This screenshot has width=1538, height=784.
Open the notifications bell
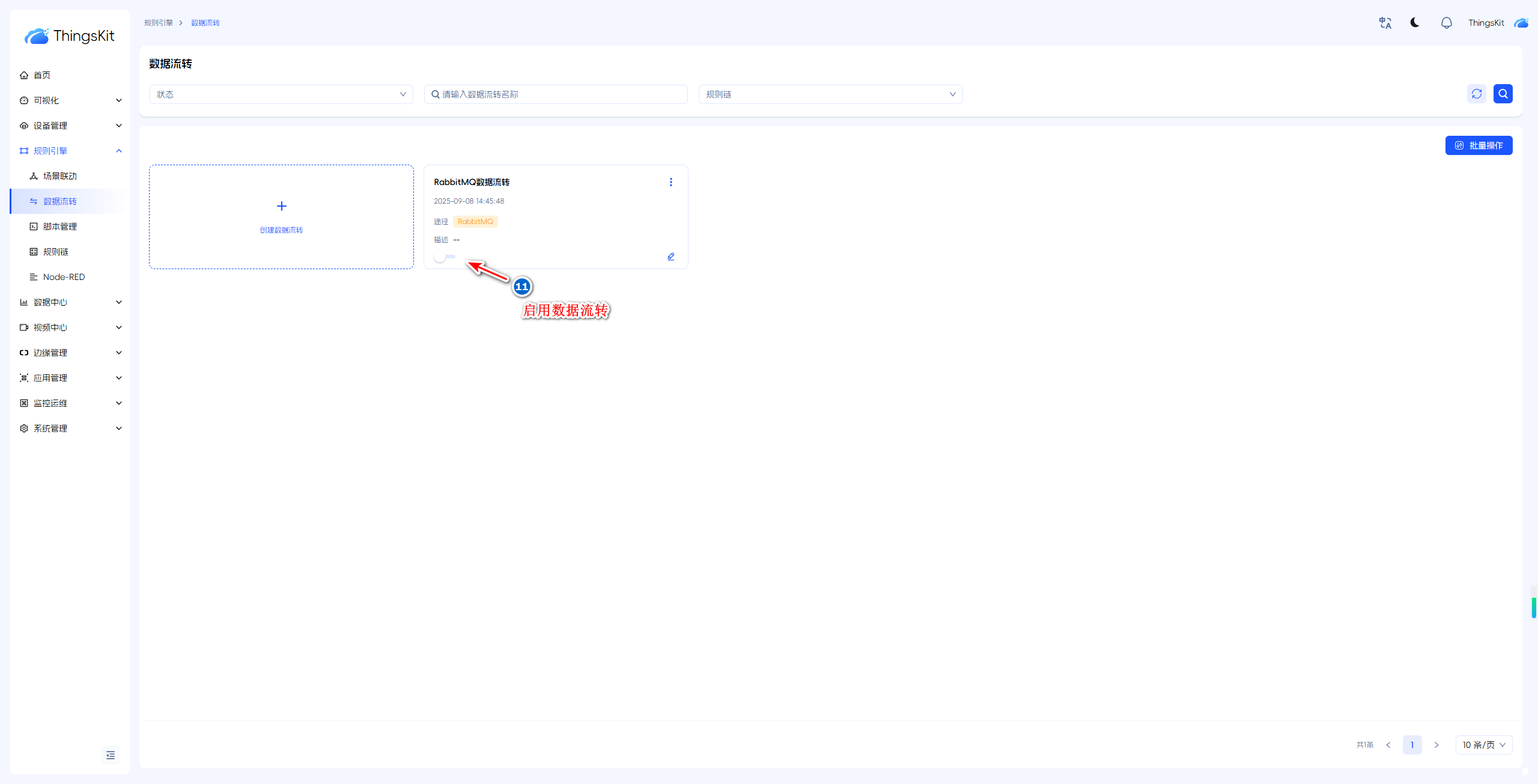pos(1446,23)
